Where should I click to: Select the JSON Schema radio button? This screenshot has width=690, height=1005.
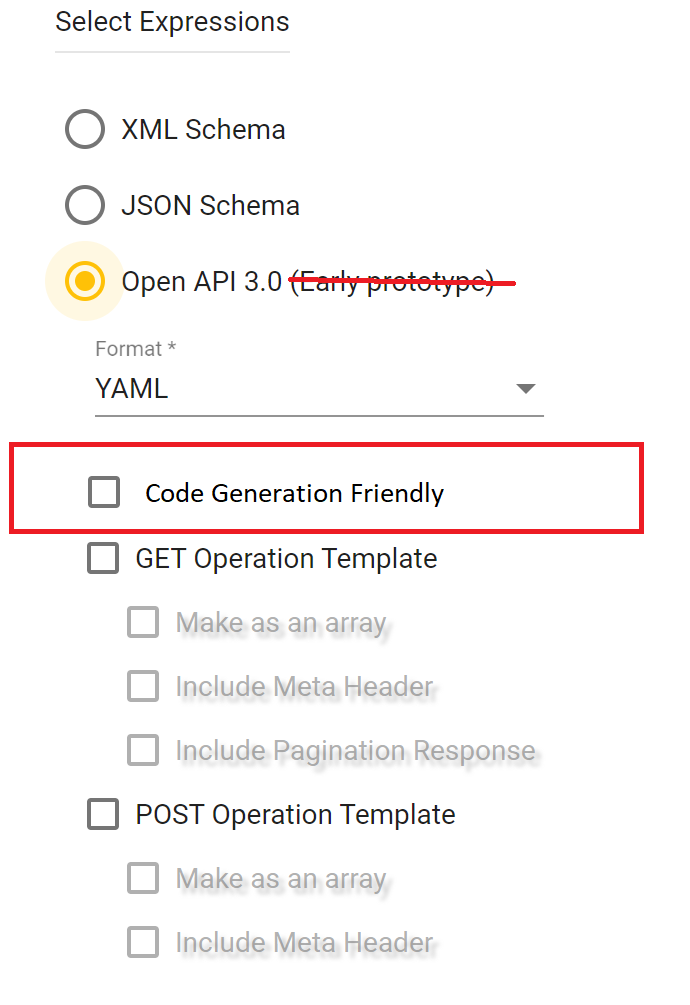85,205
